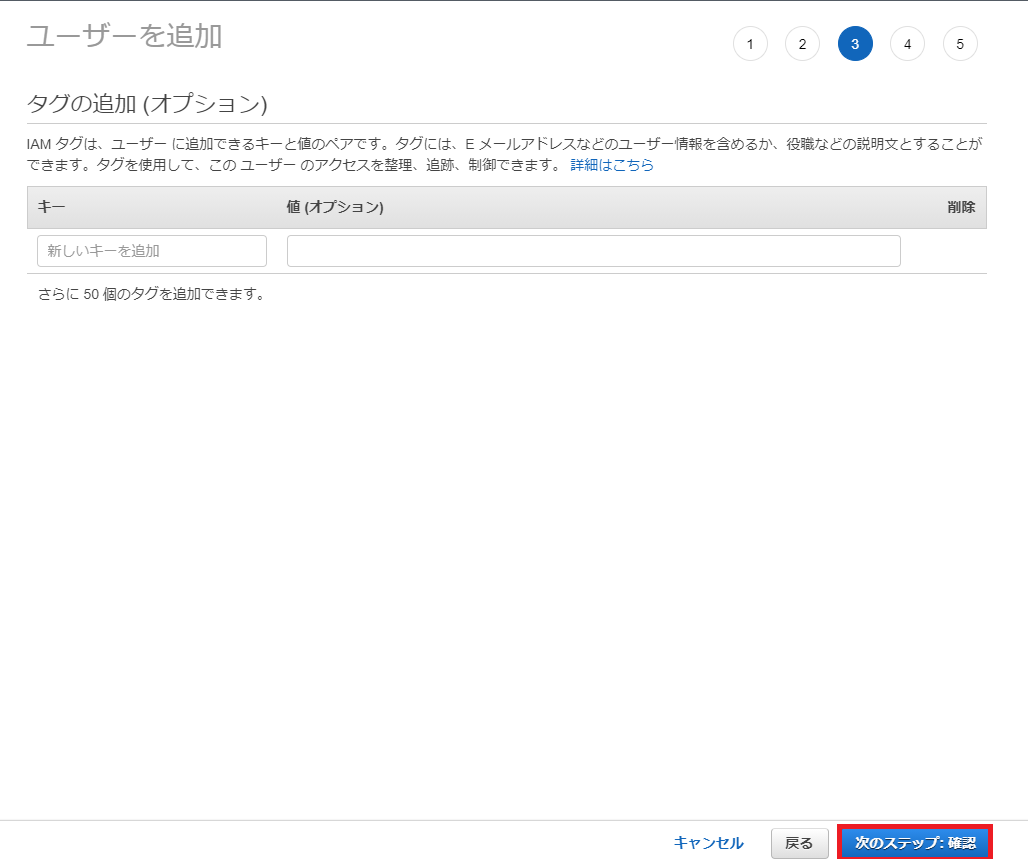Click the step 1 circle indicator
Screen dimensions: 1028x859
coord(750,43)
